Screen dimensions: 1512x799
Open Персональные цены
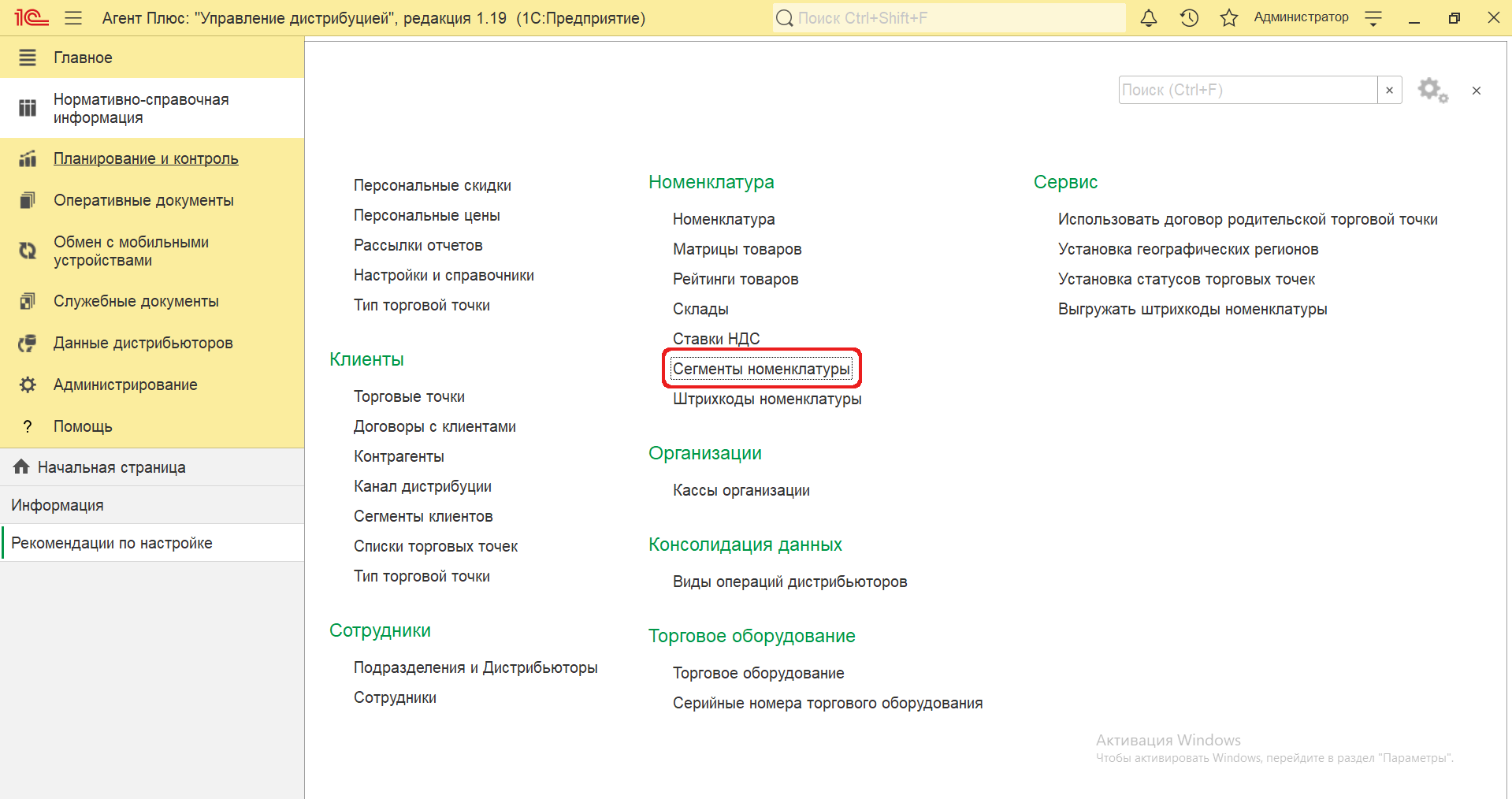click(x=427, y=215)
